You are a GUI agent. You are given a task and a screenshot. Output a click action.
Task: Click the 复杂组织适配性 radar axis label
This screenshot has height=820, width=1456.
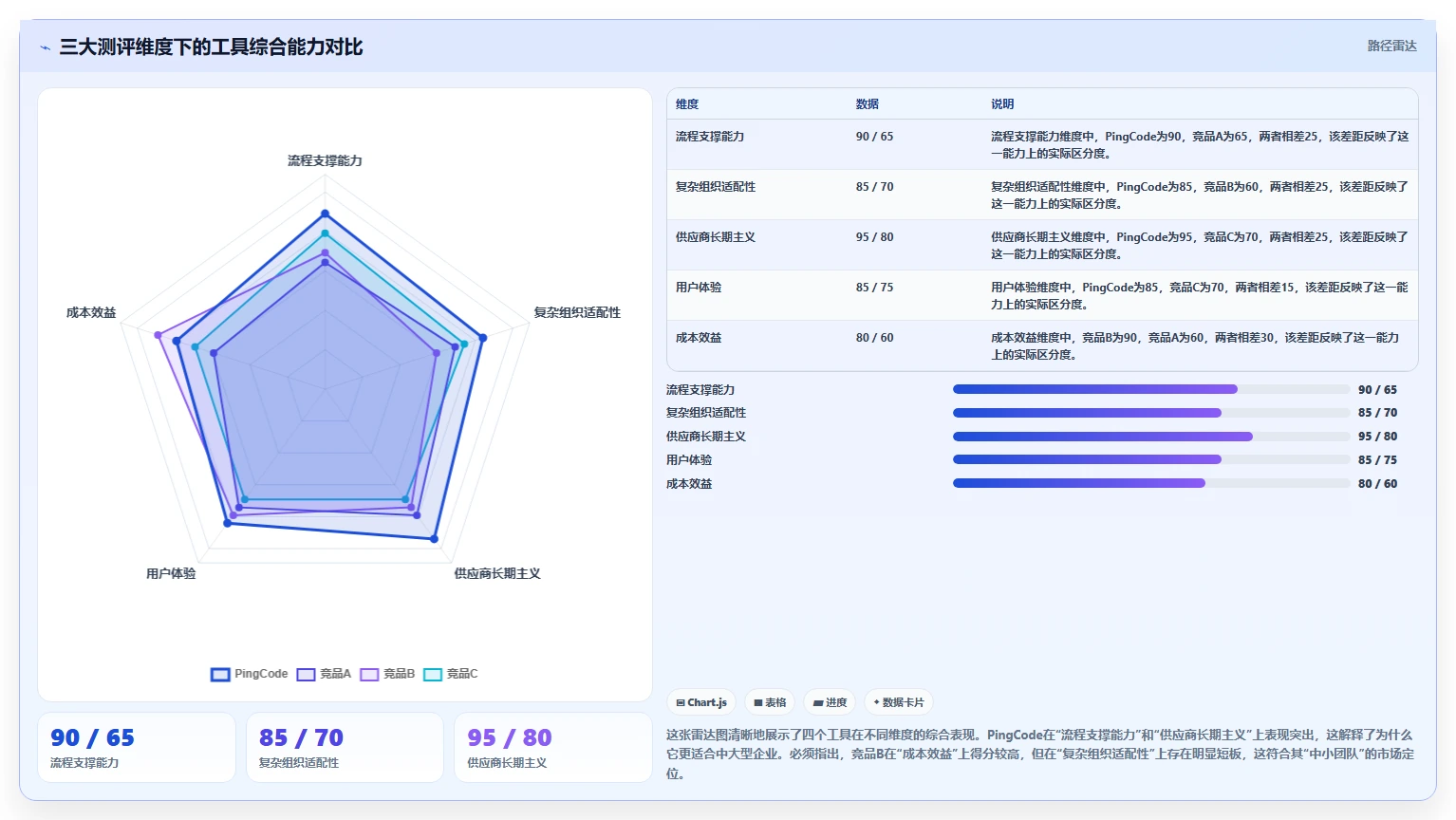pos(577,313)
